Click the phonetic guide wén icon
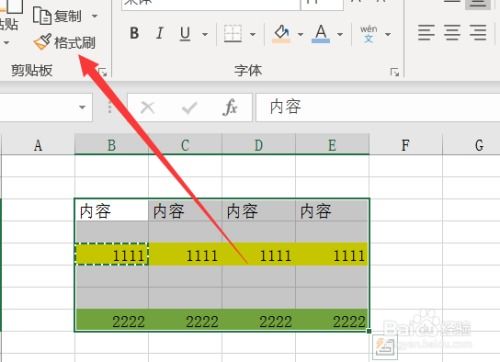This screenshot has height=362, width=500. coord(368,34)
